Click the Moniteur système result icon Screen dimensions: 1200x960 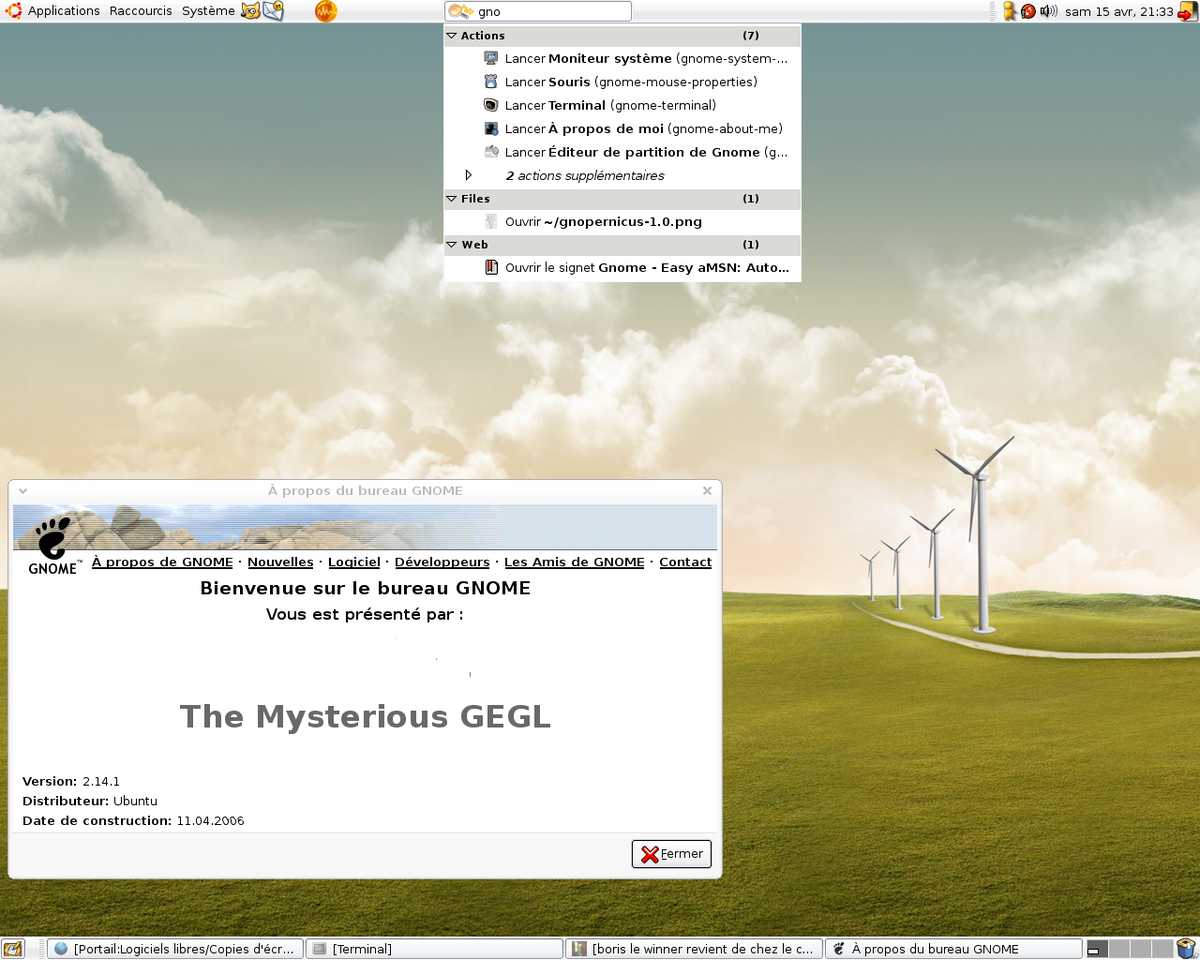coord(491,58)
